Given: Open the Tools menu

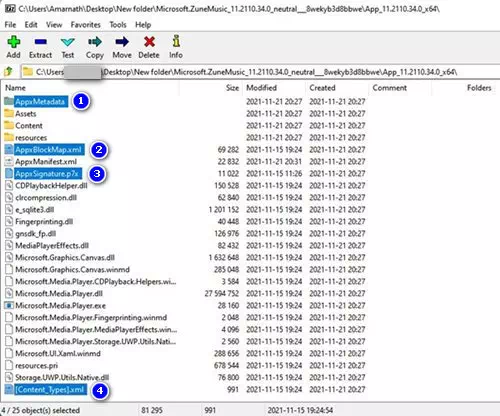Looking at the screenshot, I should (x=118, y=25).
